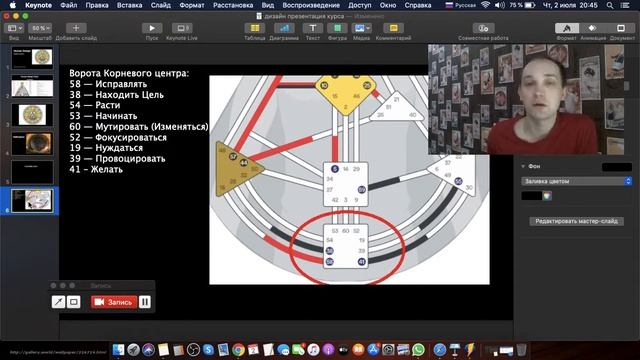The height and width of the screenshot is (360, 640).
Task: Click the volume icon in the menu bar
Action: click(500, 5)
